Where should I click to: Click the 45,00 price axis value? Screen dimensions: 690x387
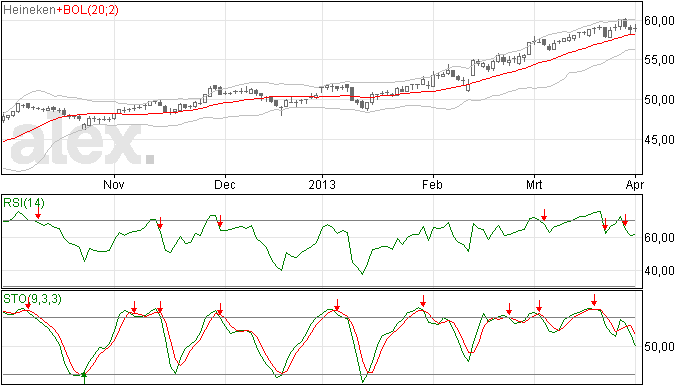click(x=660, y=140)
